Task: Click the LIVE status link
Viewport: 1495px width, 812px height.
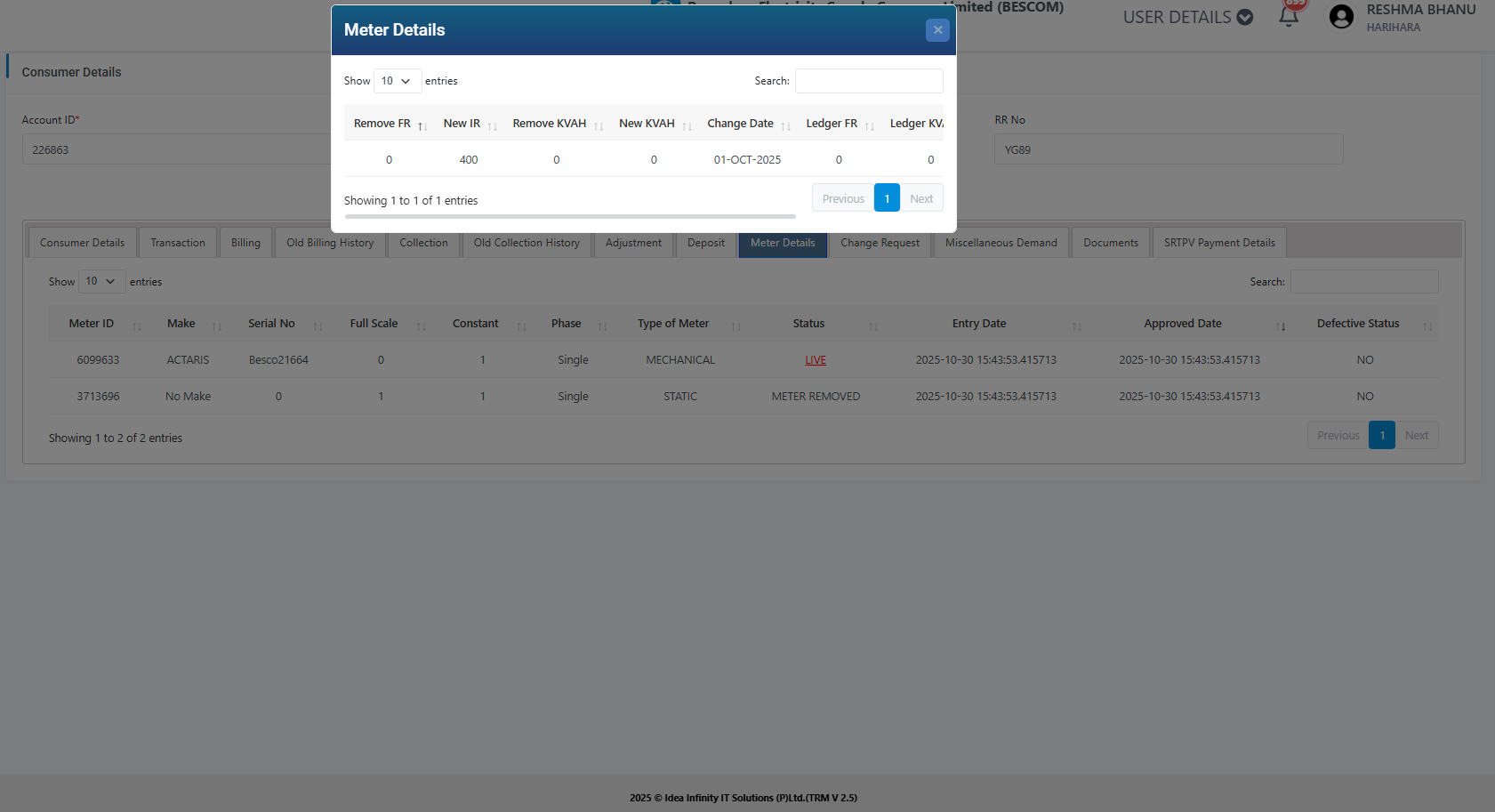Action: (x=816, y=360)
